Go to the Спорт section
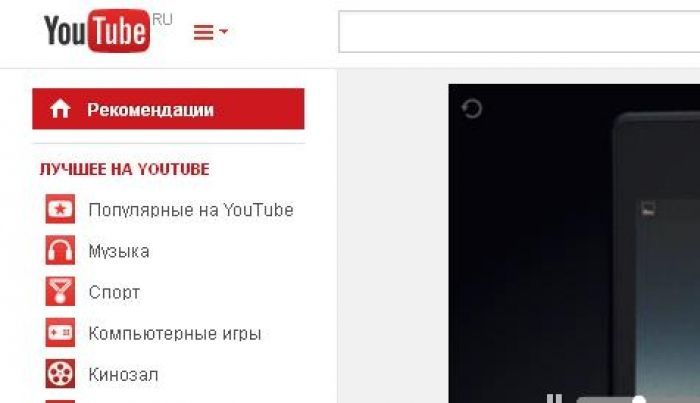Image resolution: width=700 pixels, height=403 pixels. click(114, 293)
